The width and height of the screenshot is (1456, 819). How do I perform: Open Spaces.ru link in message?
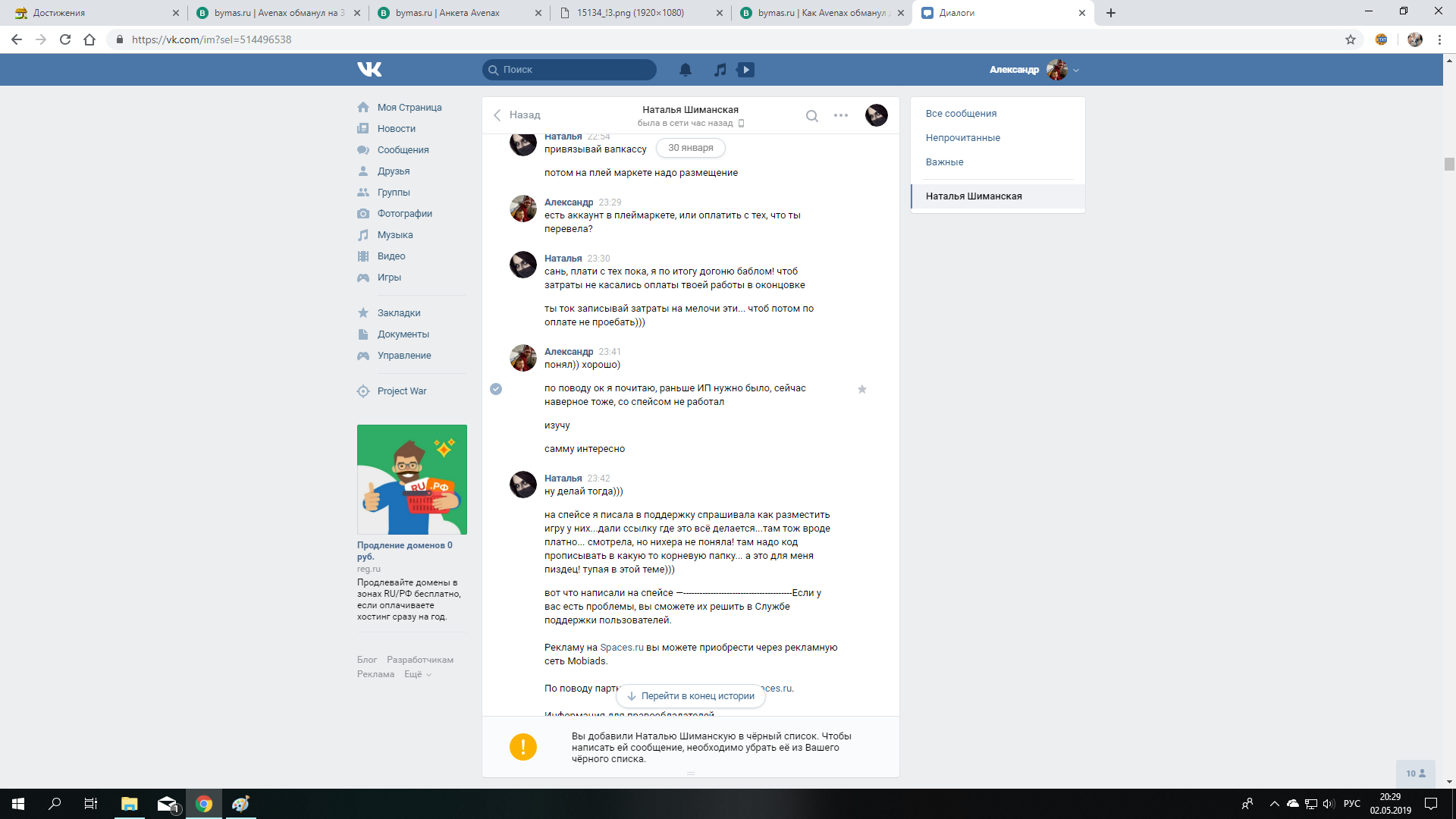pos(621,648)
